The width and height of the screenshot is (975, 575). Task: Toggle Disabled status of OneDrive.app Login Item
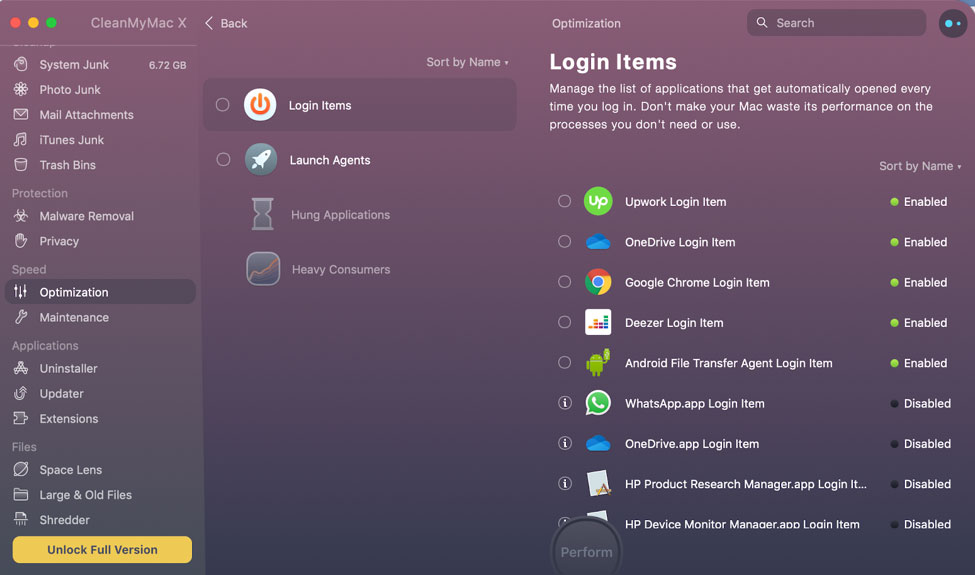920,444
